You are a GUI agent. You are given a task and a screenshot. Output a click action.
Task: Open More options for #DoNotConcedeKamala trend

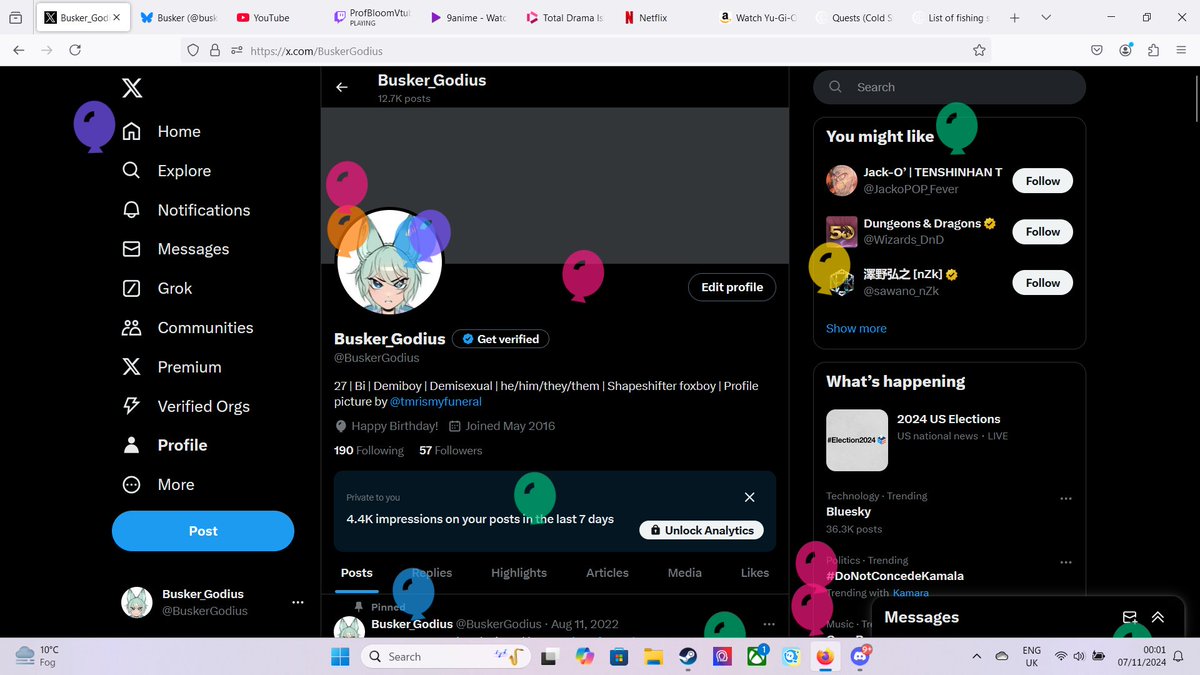[x=1066, y=562]
